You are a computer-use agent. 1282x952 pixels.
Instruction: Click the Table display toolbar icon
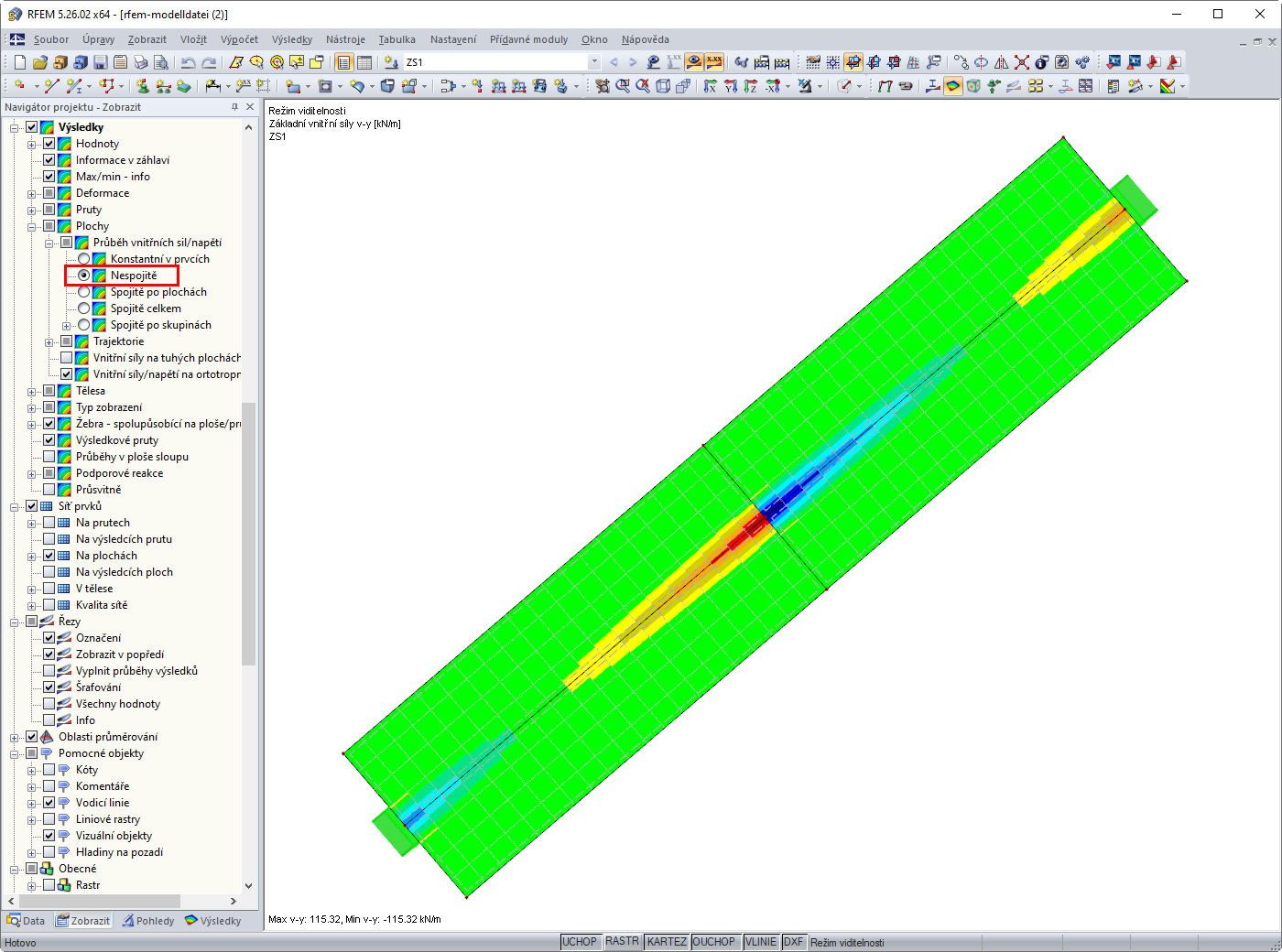364,62
